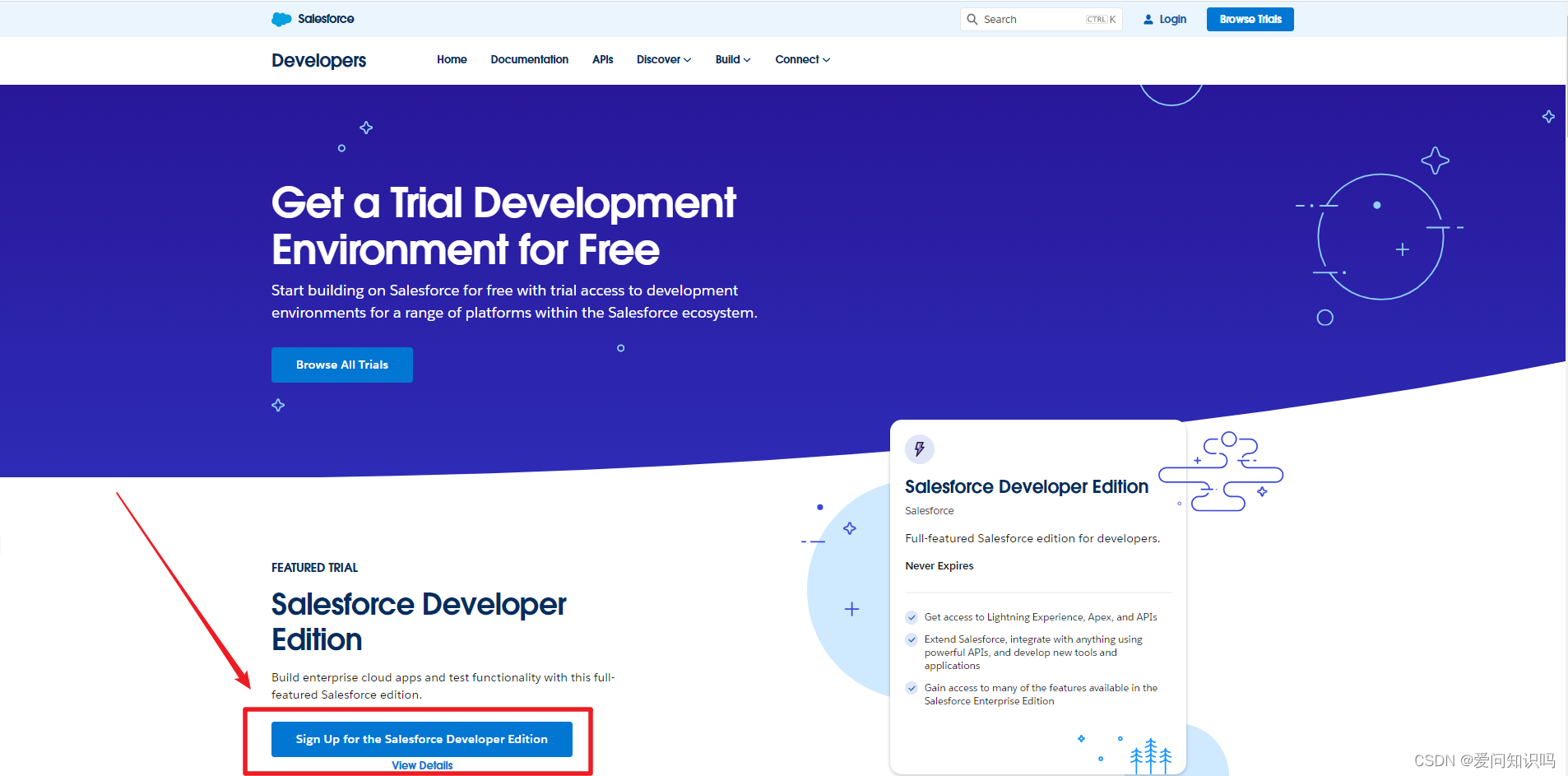Expand the Connect dropdown menu
This screenshot has height=776, width=1568.
[802, 59]
